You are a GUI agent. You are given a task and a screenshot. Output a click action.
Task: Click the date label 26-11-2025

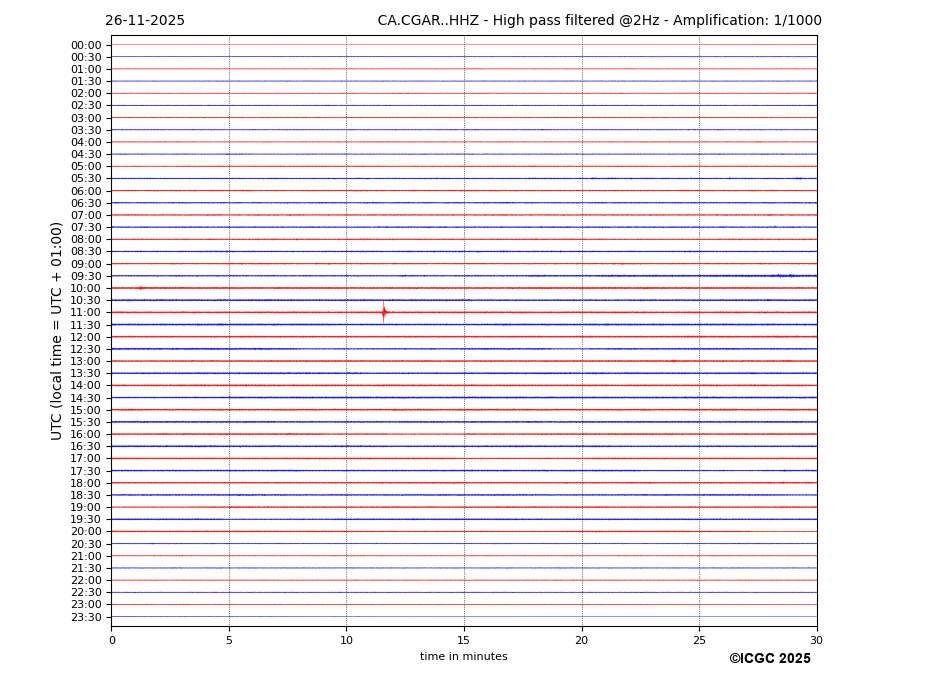[145, 21]
